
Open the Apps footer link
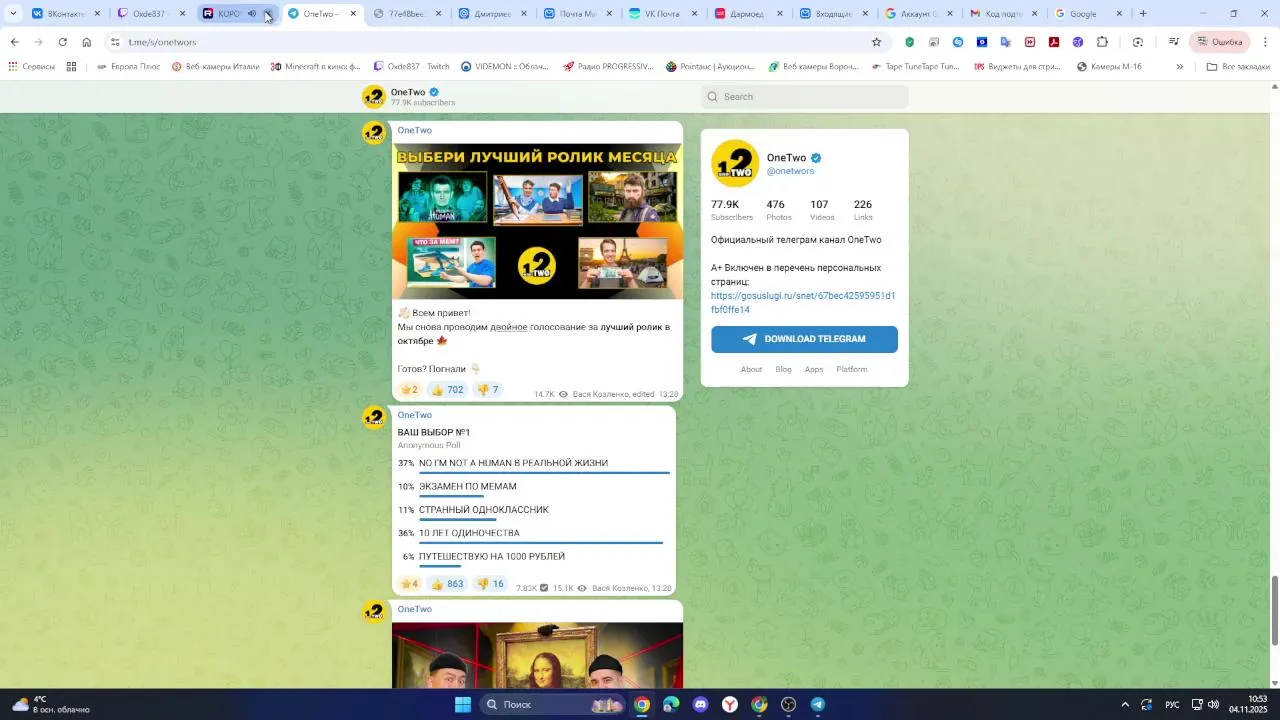click(x=814, y=370)
